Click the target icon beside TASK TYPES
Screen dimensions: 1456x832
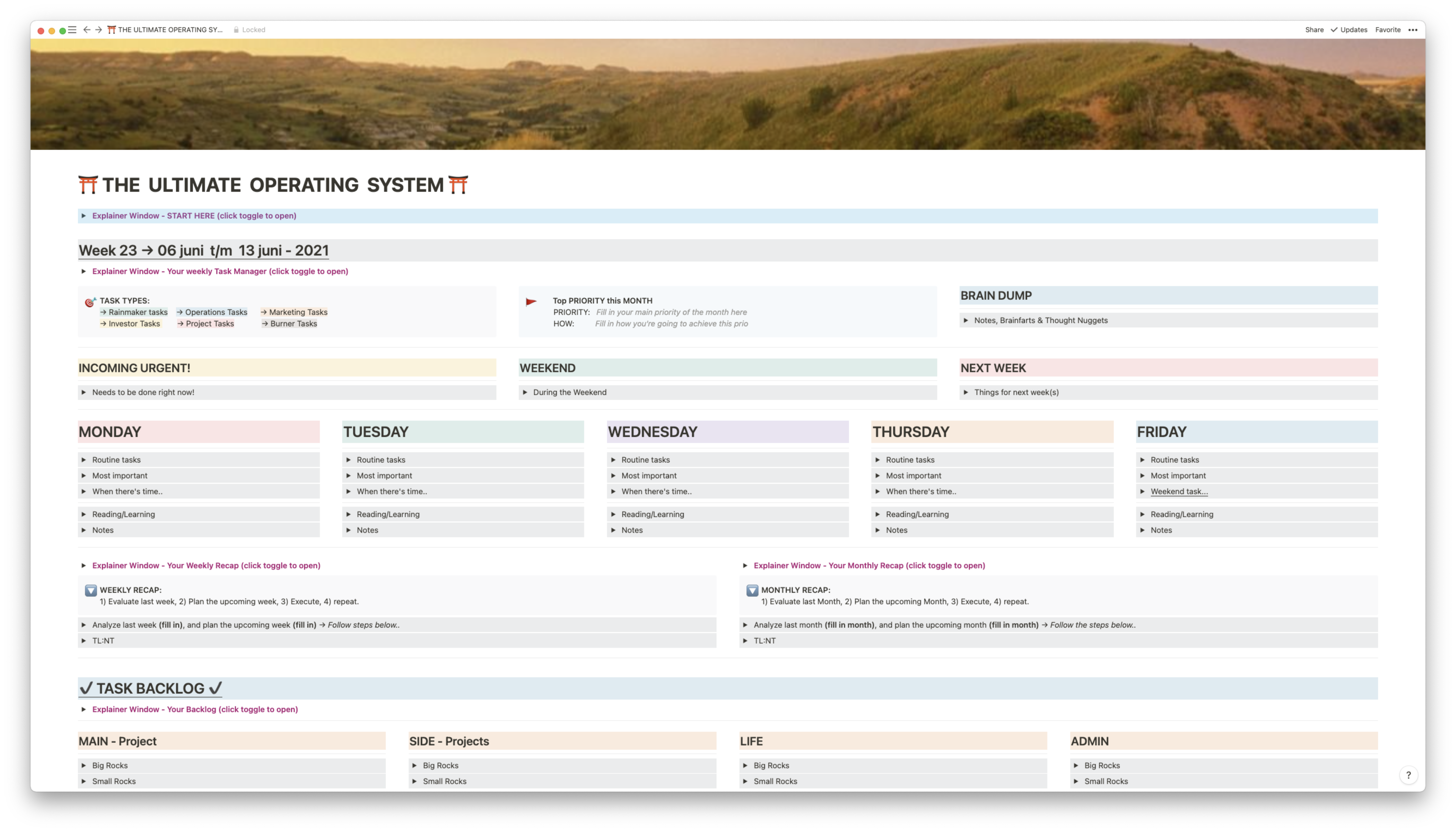point(90,302)
